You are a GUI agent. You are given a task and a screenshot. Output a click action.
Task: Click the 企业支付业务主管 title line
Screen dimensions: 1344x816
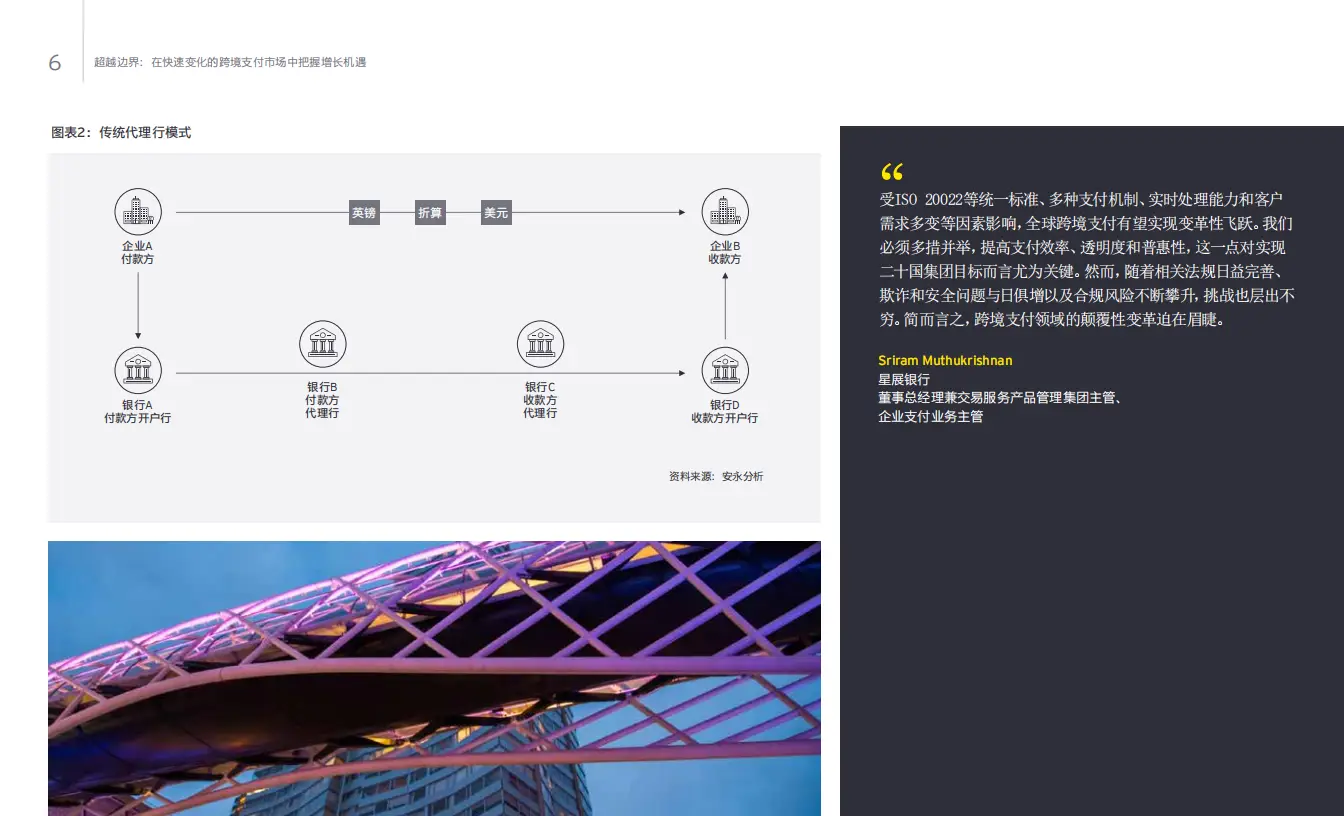(931, 416)
